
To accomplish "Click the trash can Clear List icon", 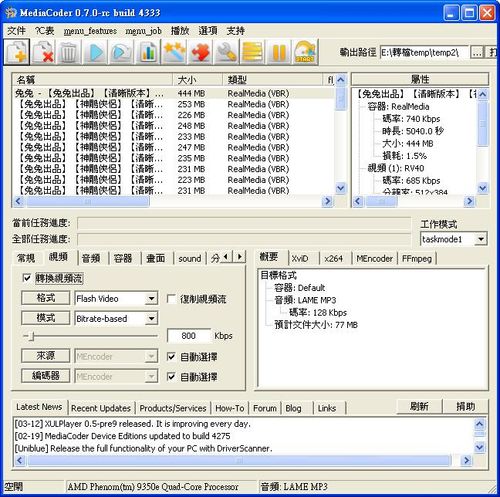I will click(69, 52).
